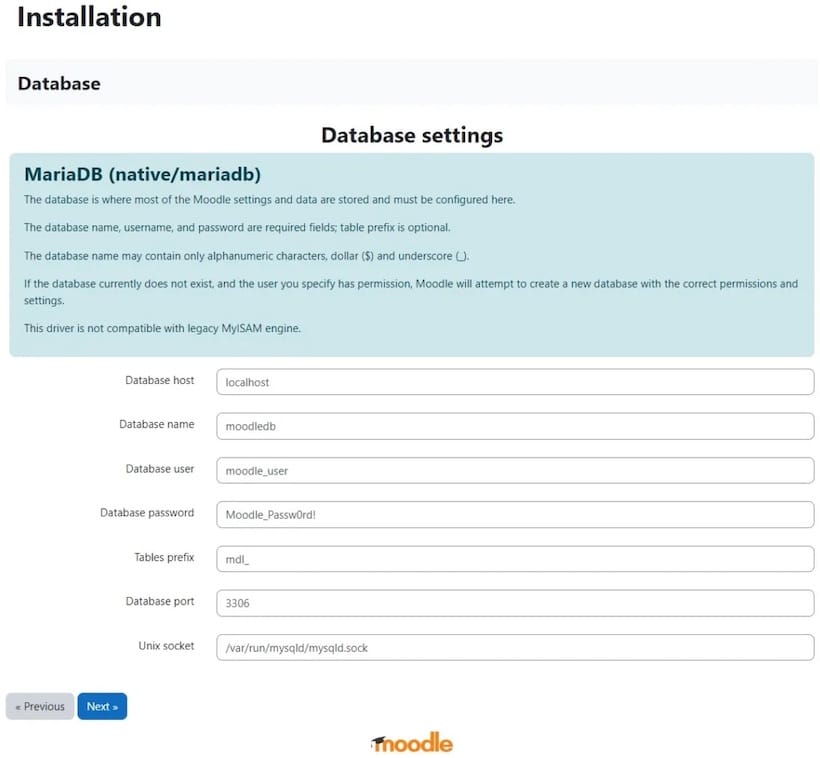The width and height of the screenshot is (820, 758).
Task: Click the sentence about where Moodle settings are stored
Action: [269, 200]
